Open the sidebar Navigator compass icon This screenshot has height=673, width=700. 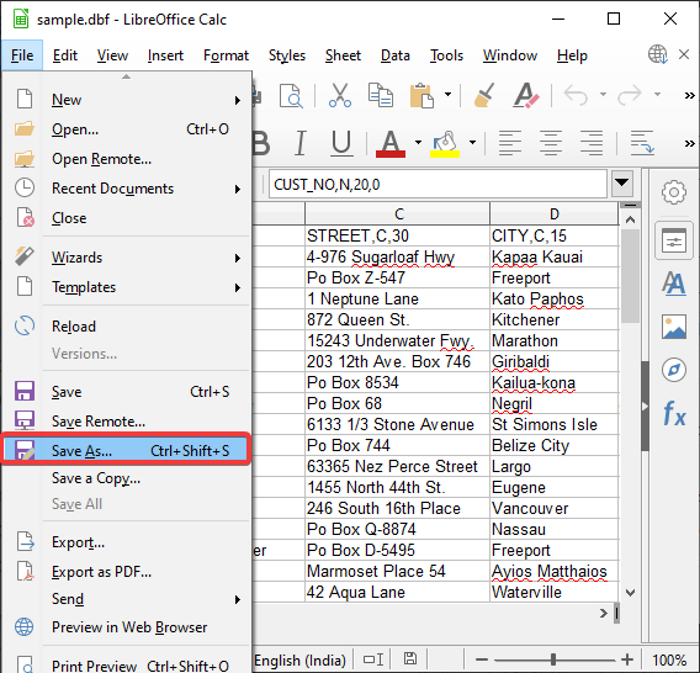tap(674, 370)
